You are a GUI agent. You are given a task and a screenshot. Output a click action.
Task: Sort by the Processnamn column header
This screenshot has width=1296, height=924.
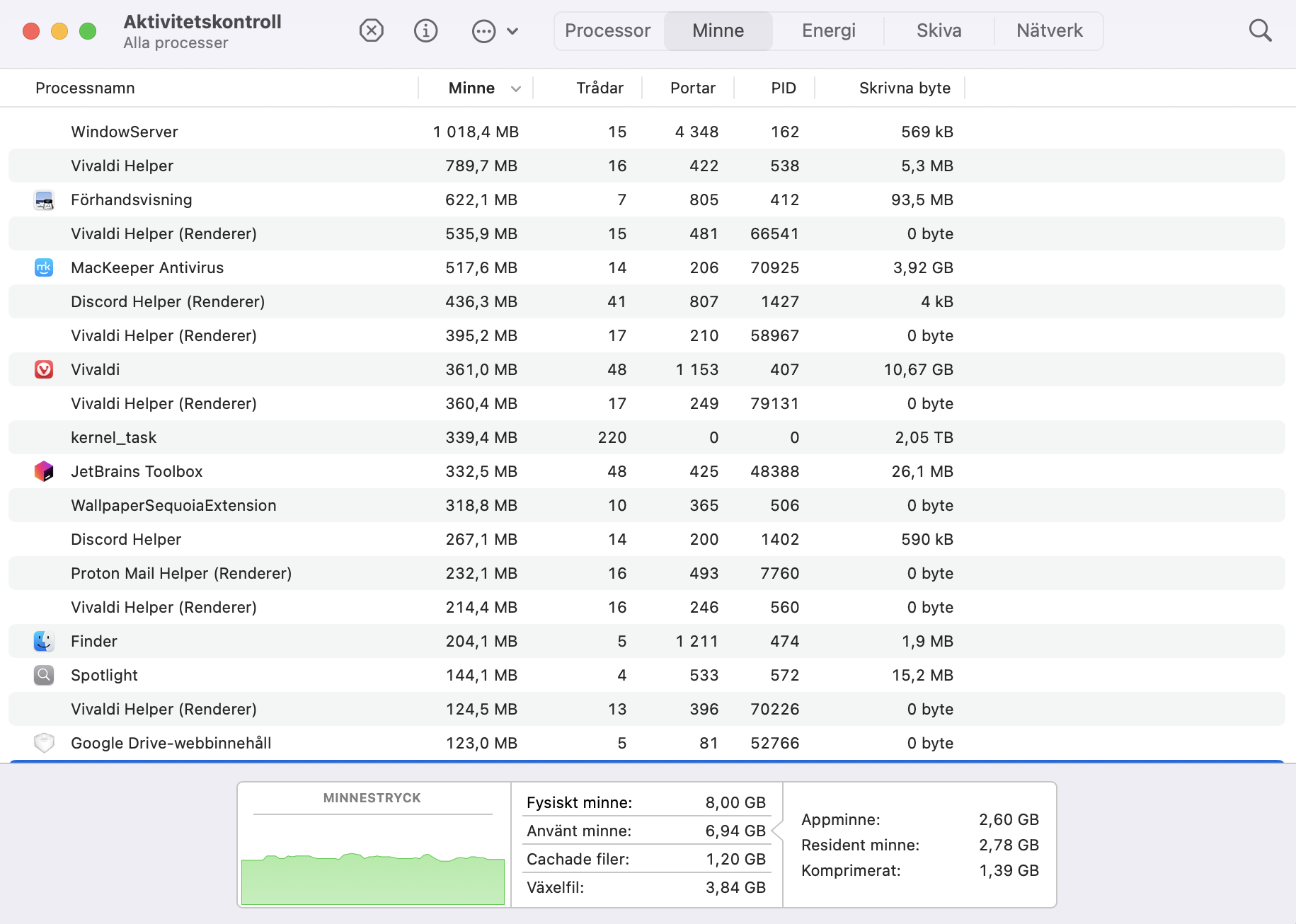85,88
